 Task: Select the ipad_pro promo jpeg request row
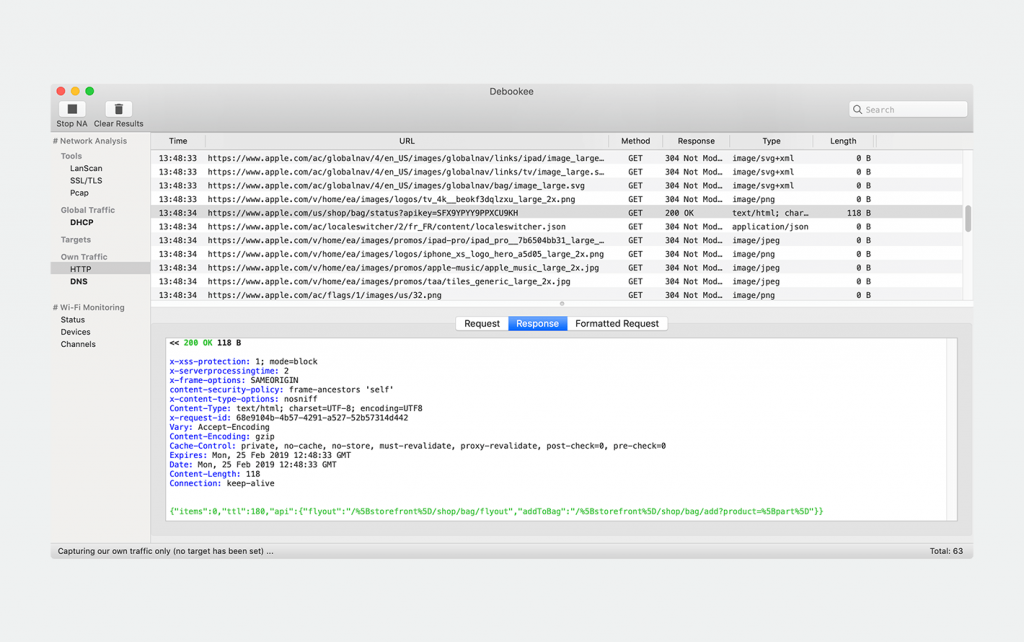557,240
